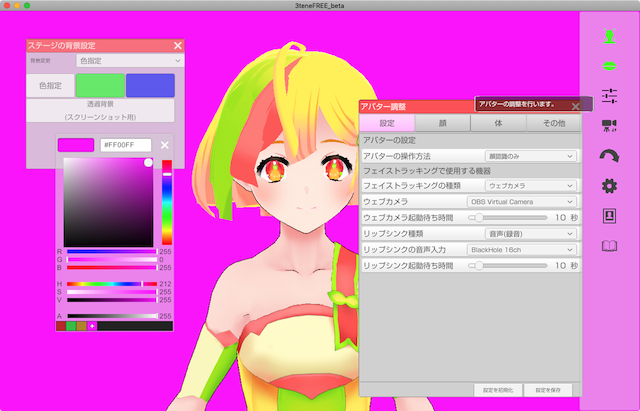Click the S saturation slider bar

112,292
